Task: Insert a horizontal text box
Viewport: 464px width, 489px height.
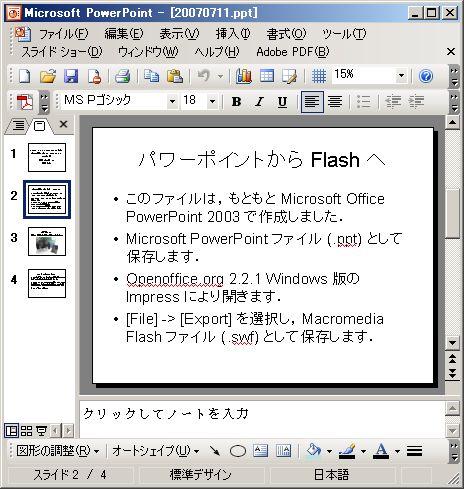Action: pos(260,451)
